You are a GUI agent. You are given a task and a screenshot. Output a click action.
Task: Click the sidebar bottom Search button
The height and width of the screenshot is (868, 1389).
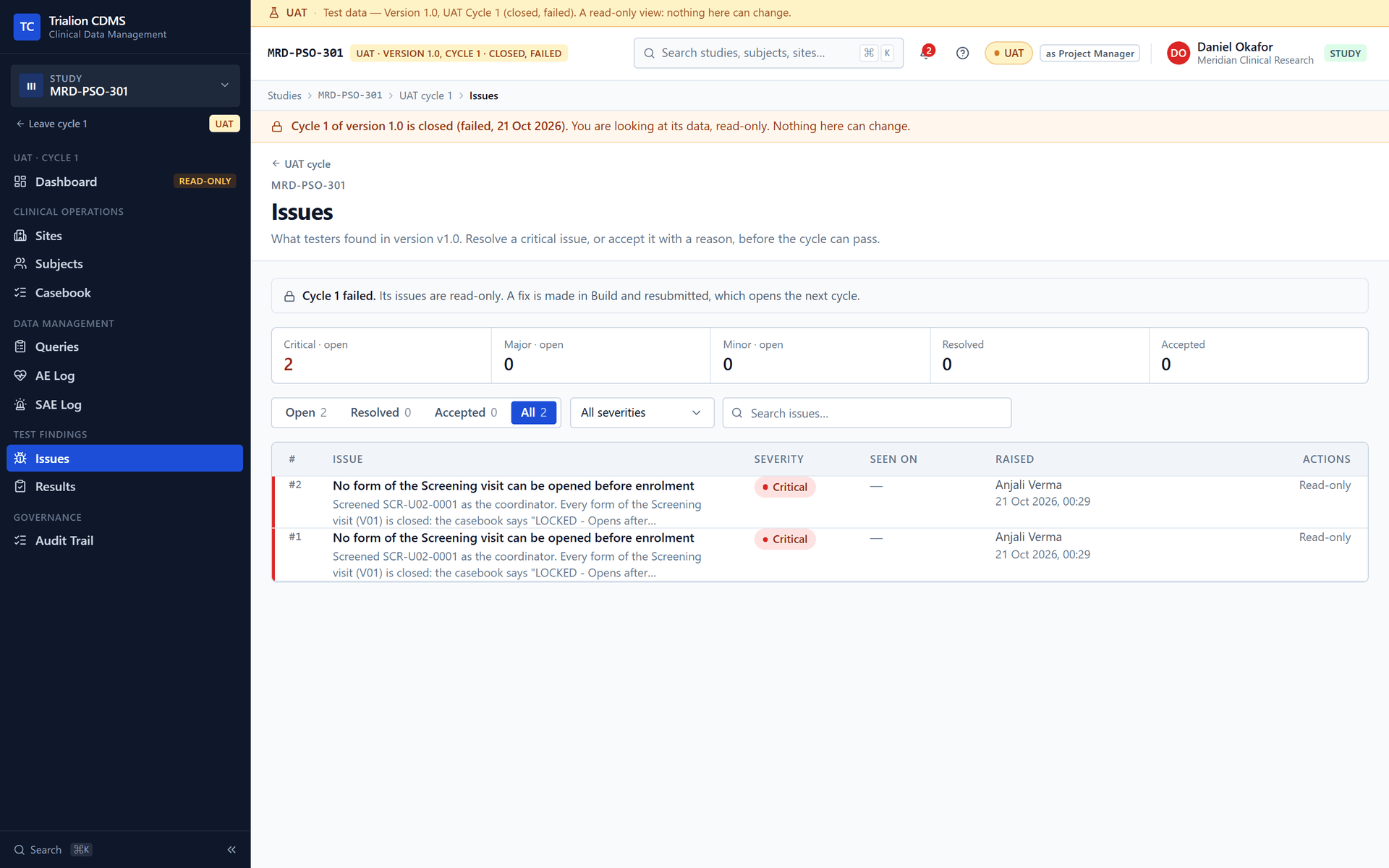click(x=53, y=850)
